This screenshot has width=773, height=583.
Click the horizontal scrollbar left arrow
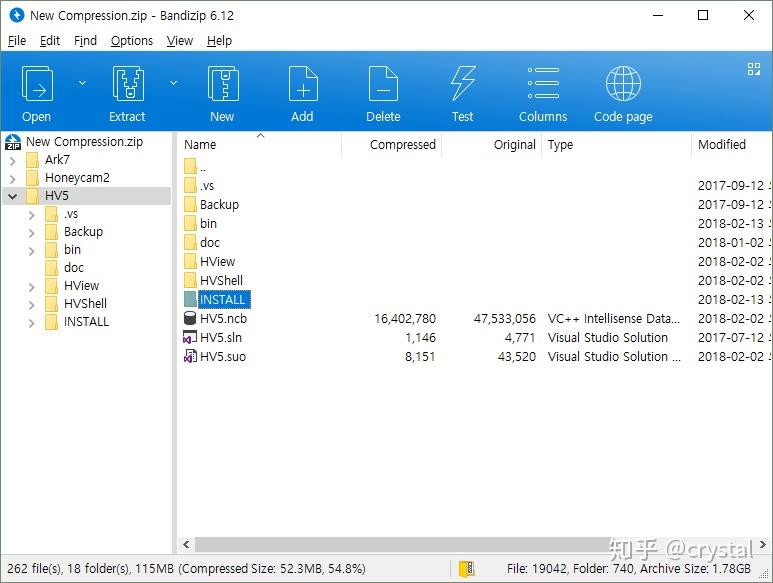click(186, 545)
